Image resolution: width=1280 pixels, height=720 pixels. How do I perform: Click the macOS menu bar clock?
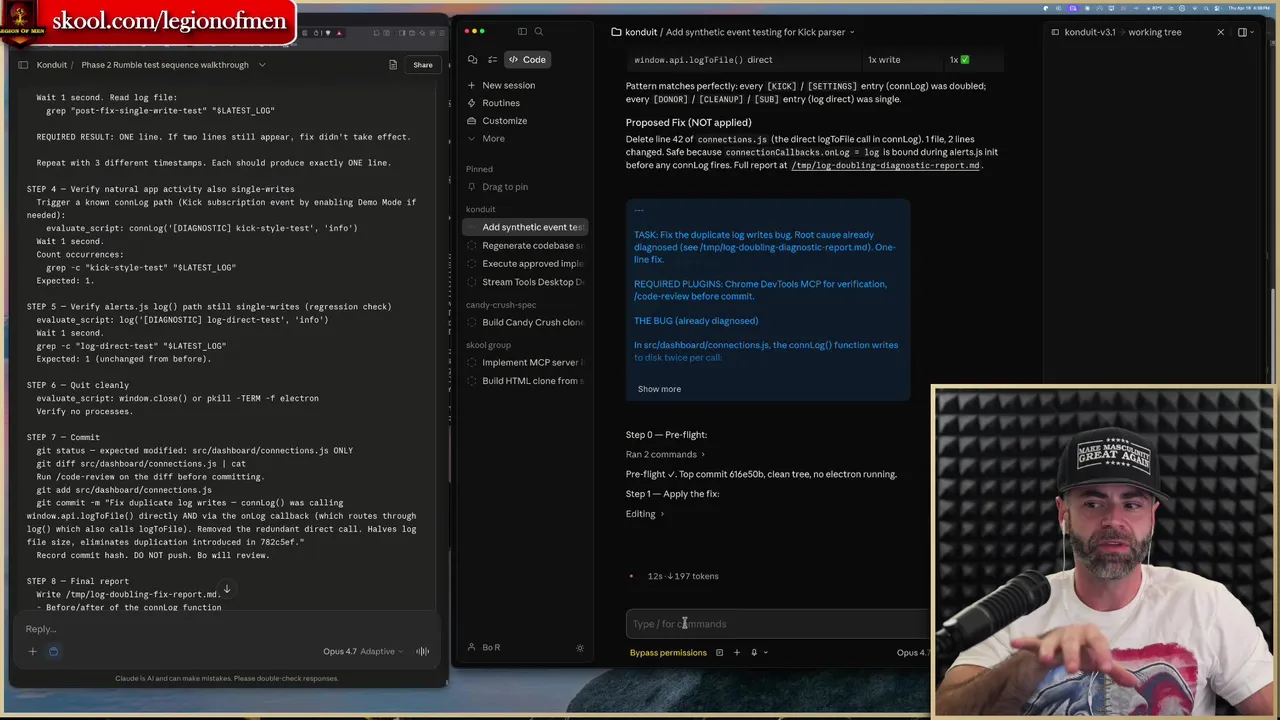1251,8
